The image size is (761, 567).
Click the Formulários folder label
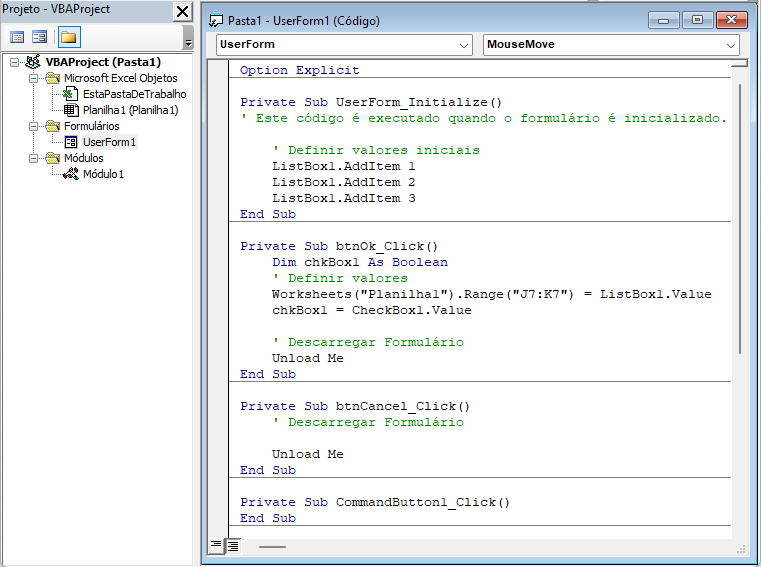(x=92, y=126)
